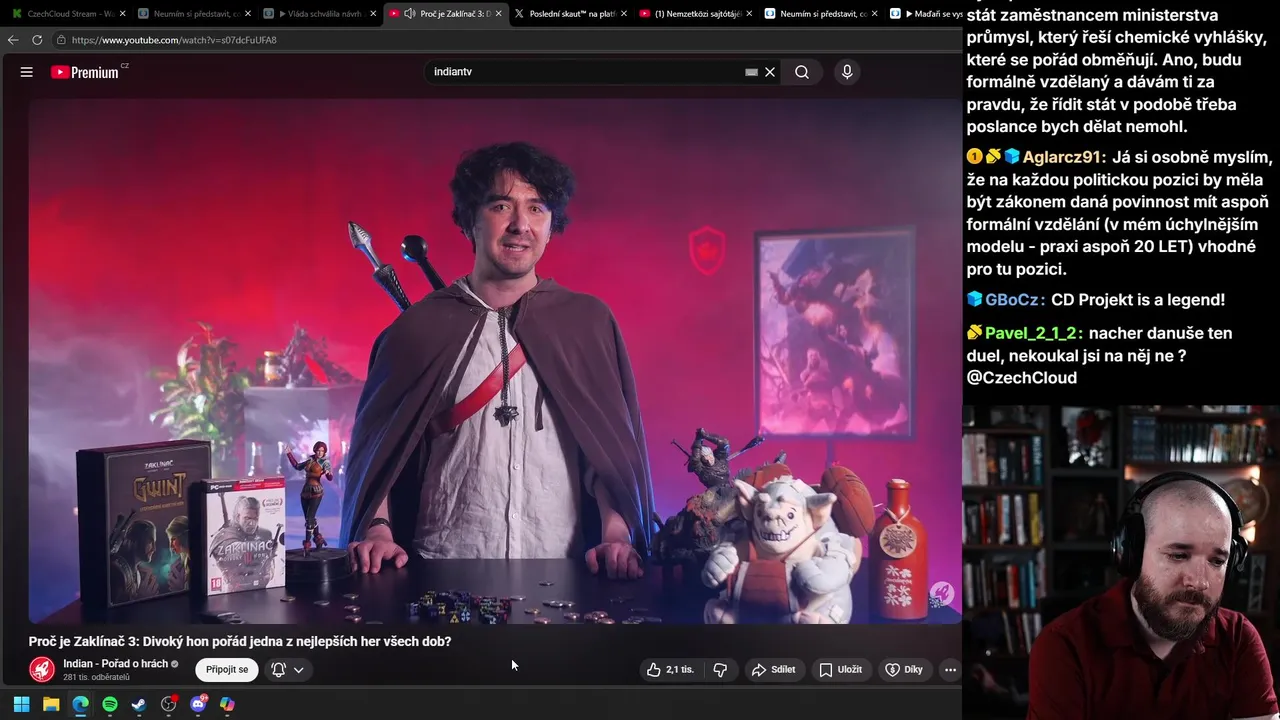This screenshot has width=1280, height=720.
Task: Close the Proč je Zaklínač 3 tab
Action: pyautogui.click(x=498, y=14)
